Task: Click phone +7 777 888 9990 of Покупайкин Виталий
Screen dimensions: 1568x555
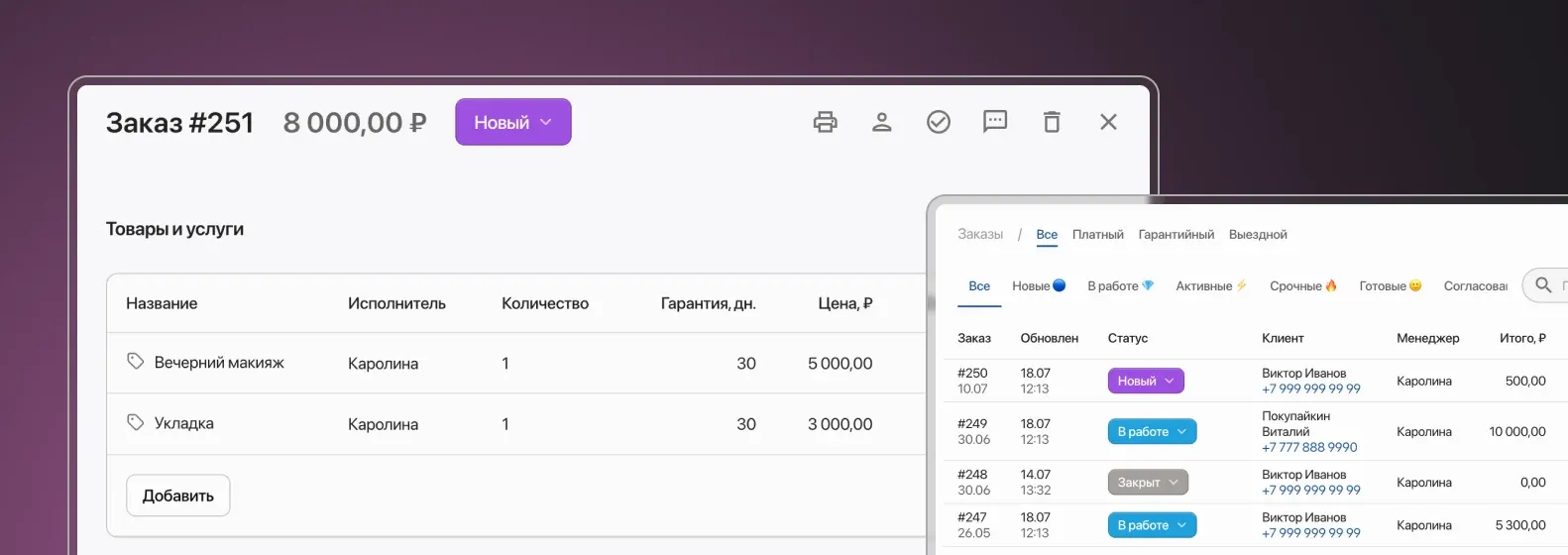Action: coord(1309,447)
